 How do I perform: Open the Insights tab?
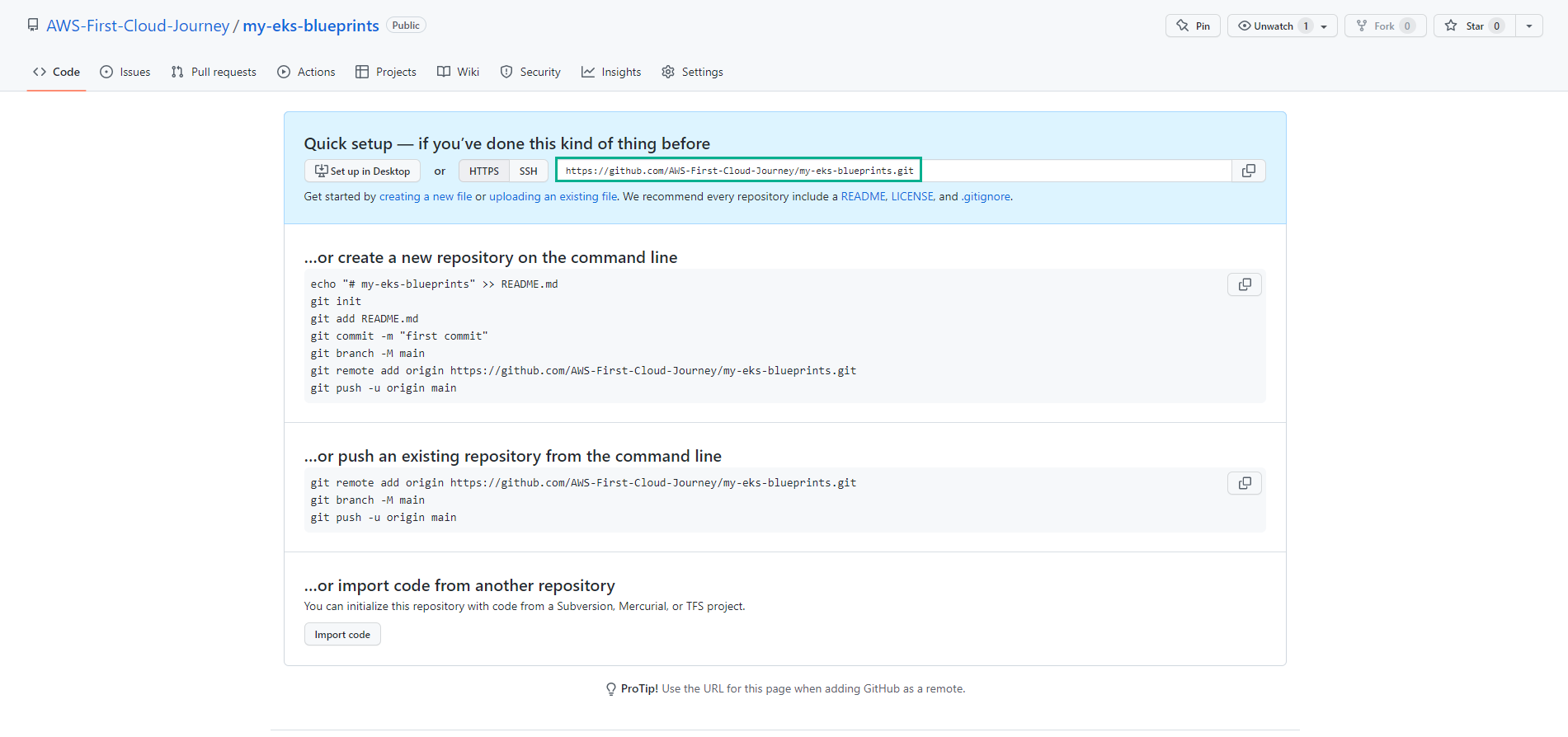611,72
